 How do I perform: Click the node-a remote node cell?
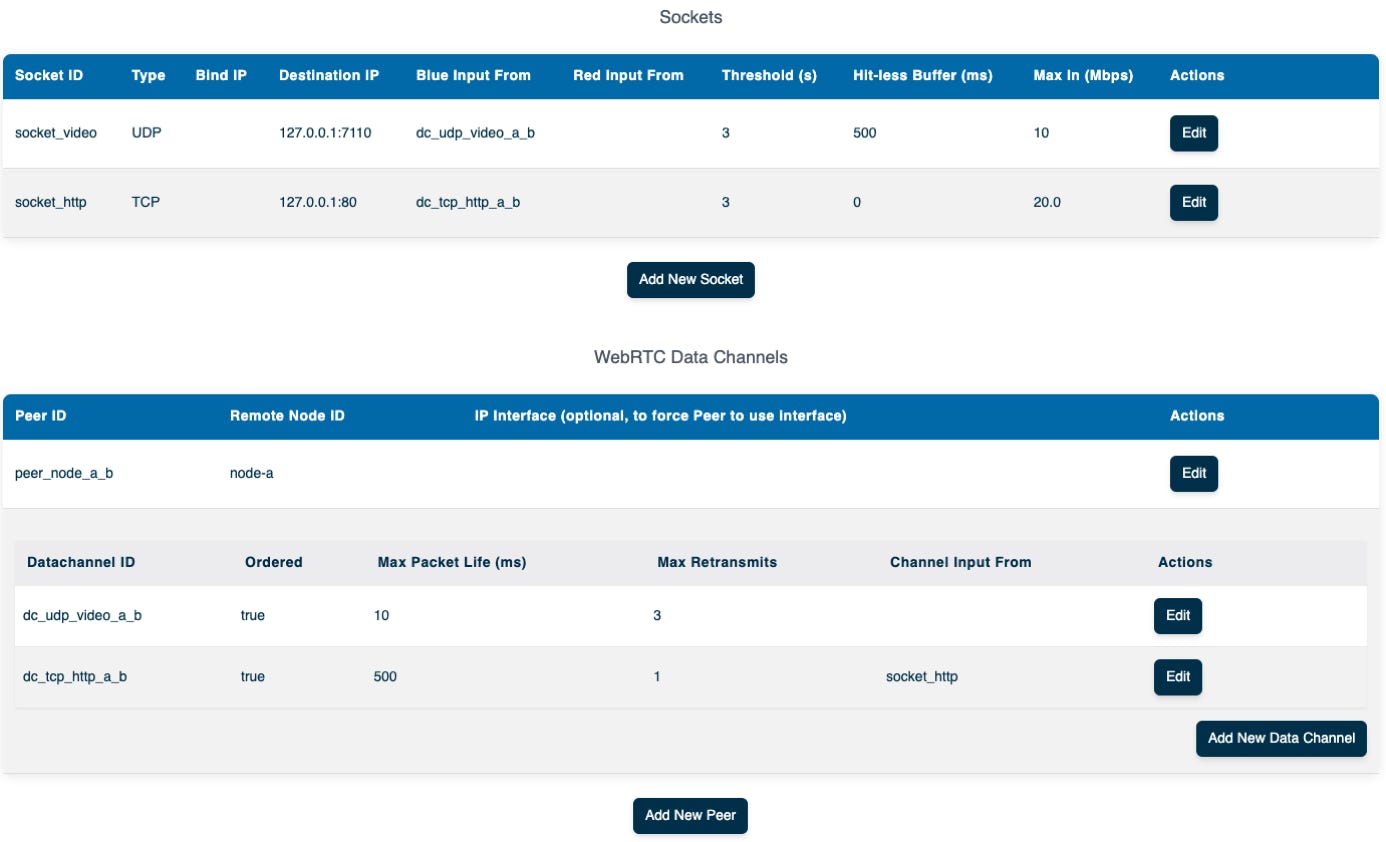pyautogui.click(x=252, y=474)
